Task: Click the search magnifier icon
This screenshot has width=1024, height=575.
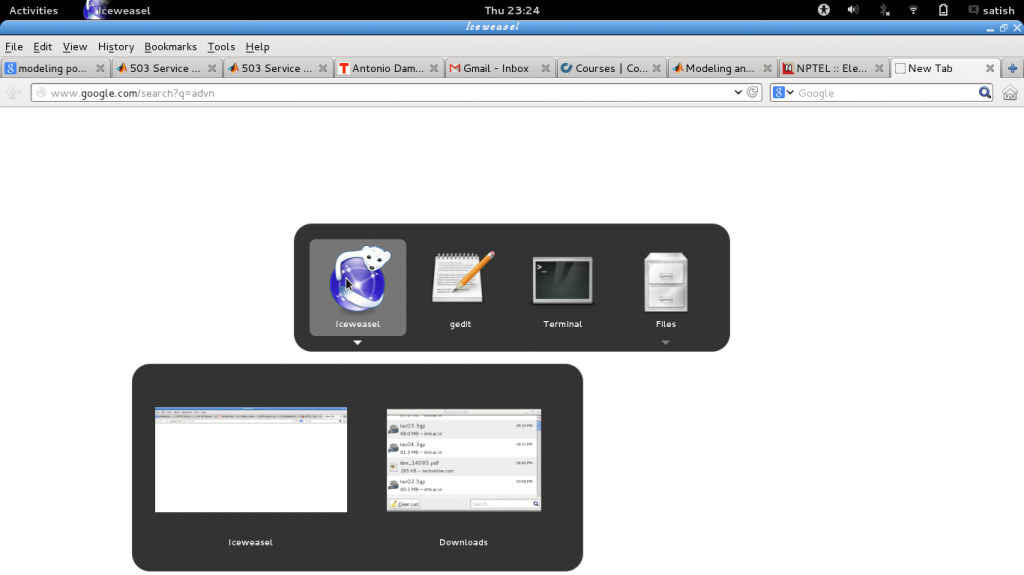Action: pos(985,93)
